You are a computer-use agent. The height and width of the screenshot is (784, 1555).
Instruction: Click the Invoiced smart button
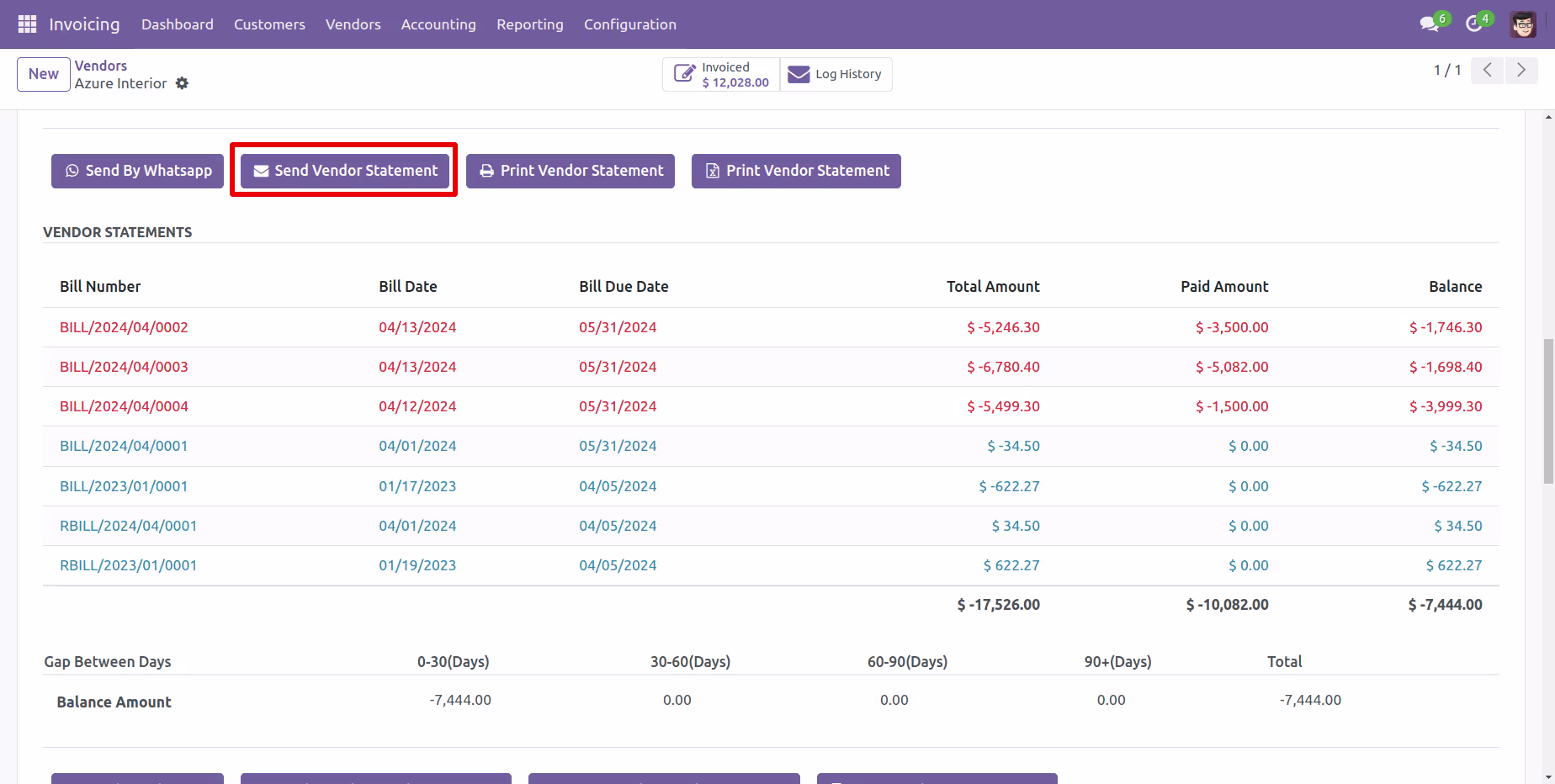(721, 74)
